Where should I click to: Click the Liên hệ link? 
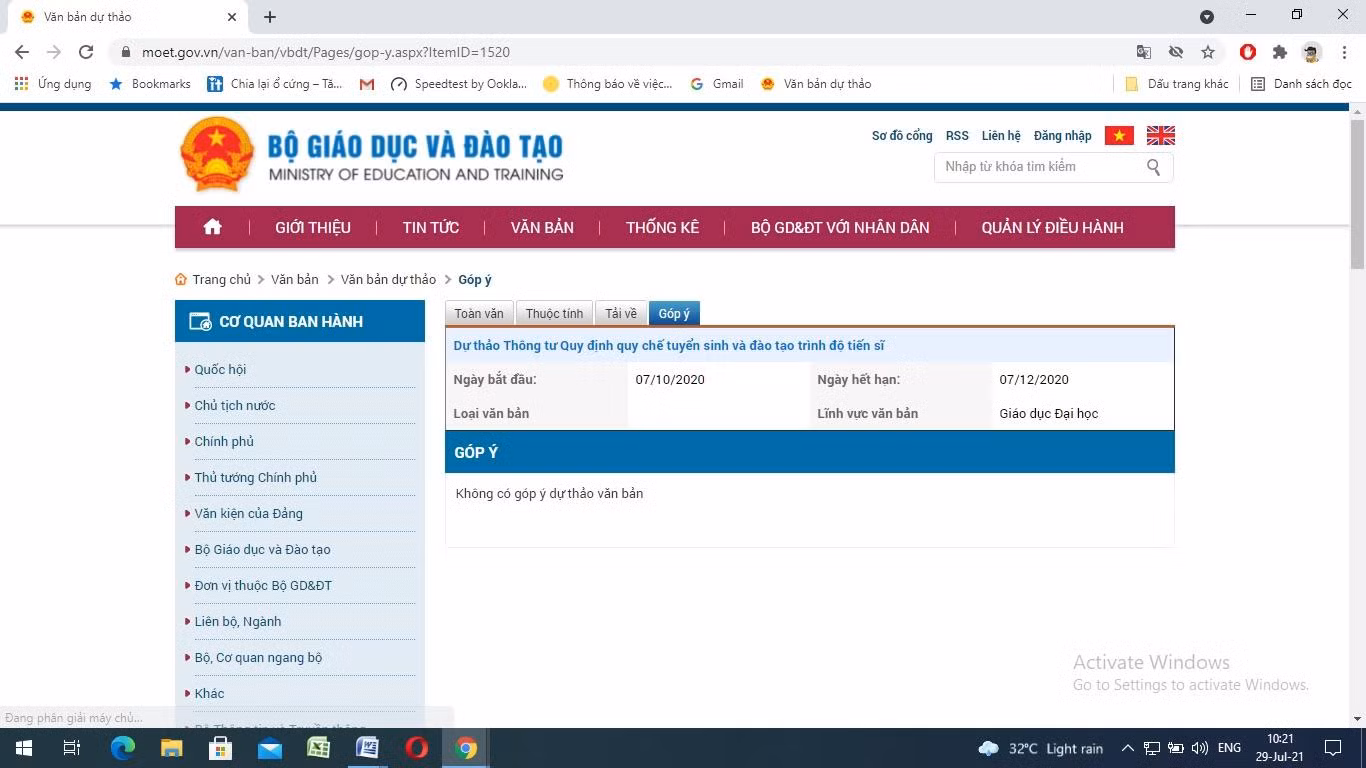pyautogui.click(x=1001, y=136)
